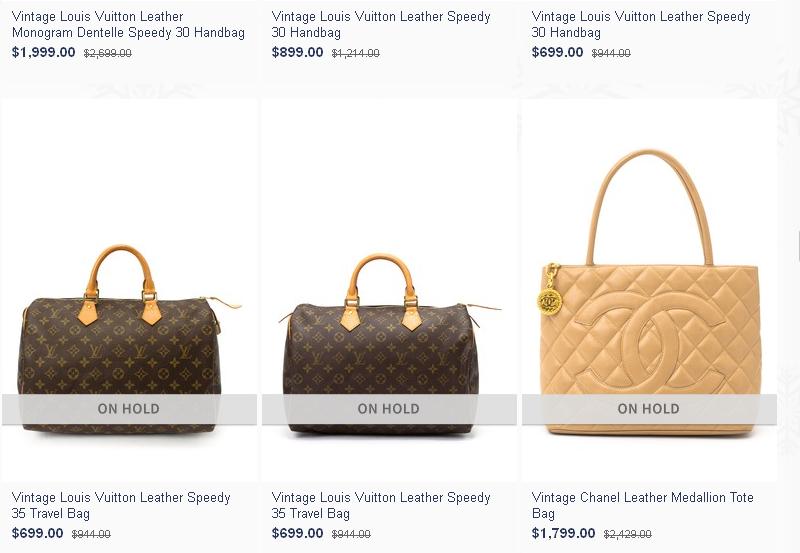Click the crossed-out $2,429.00 price
Image resolution: width=800 pixels, height=553 pixels.
click(x=628, y=534)
